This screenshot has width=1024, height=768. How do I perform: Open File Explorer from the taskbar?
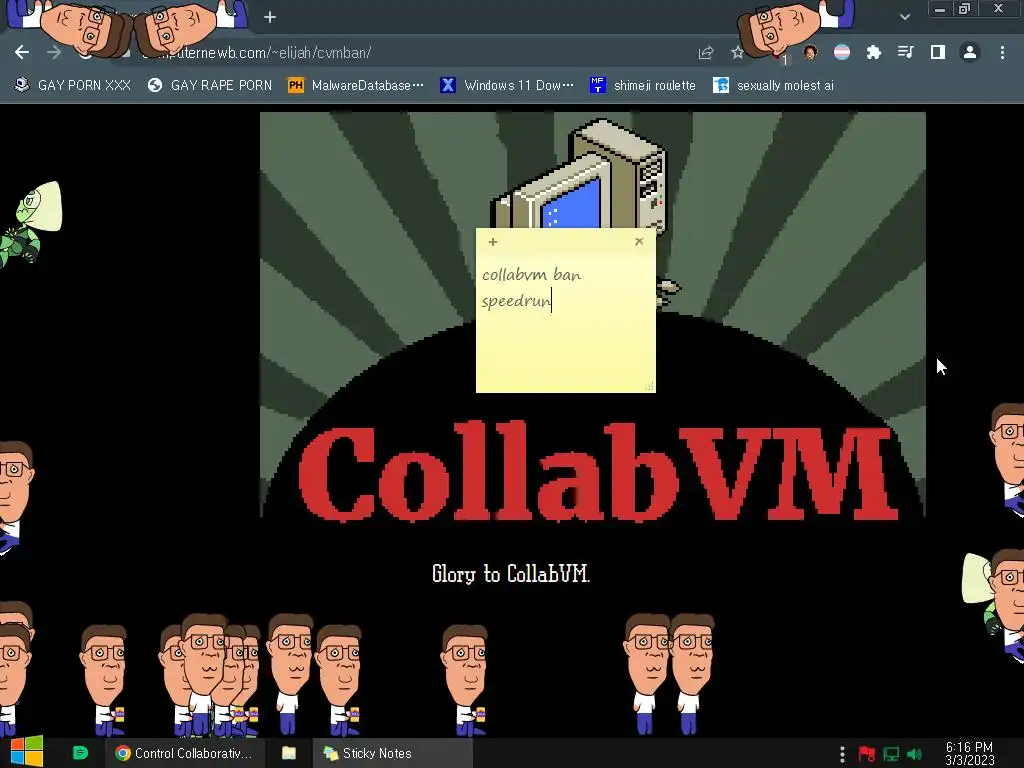pyautogui.click(x=289, y=754)
